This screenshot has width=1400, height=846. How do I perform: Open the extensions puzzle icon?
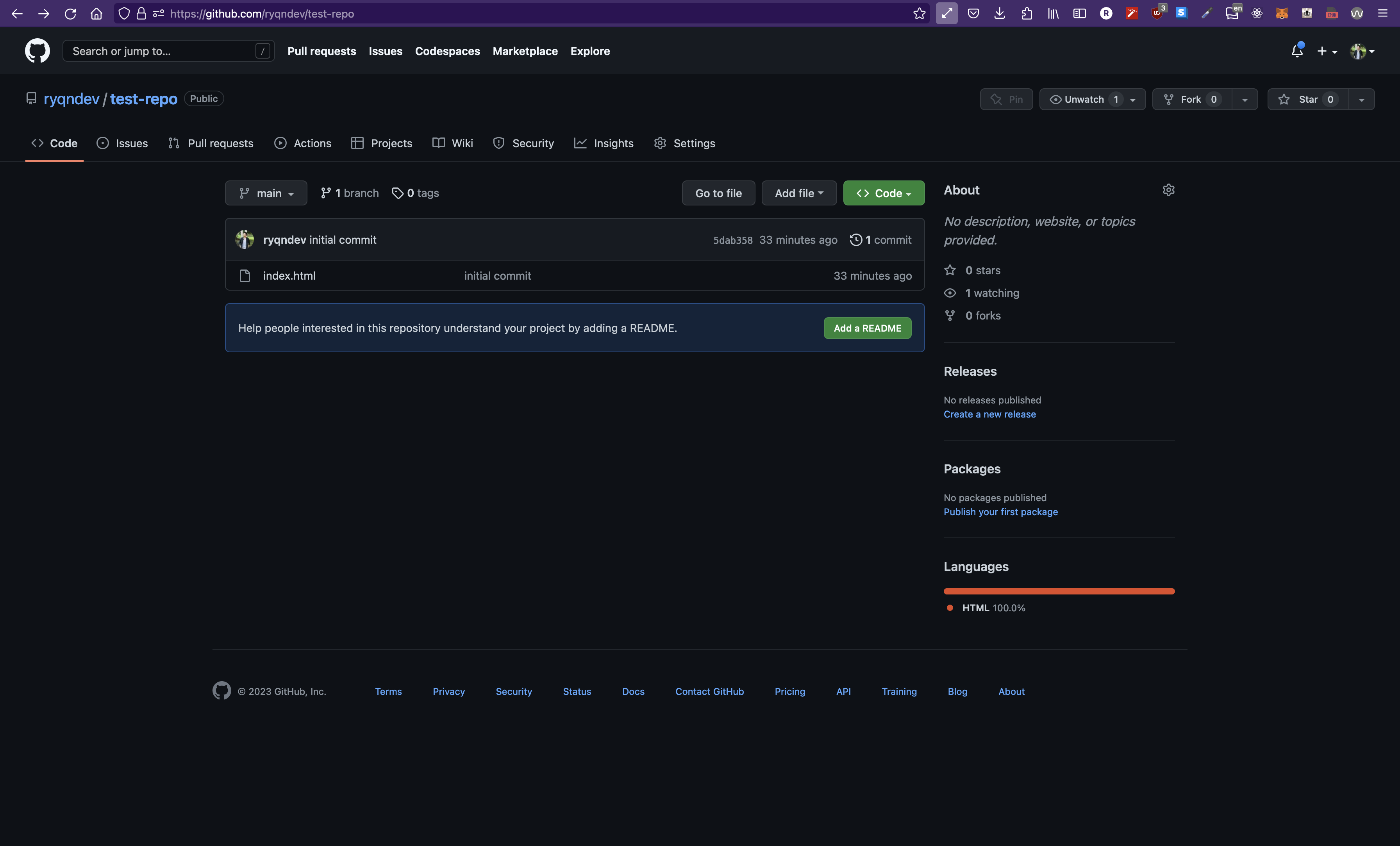click(1026, 14)
